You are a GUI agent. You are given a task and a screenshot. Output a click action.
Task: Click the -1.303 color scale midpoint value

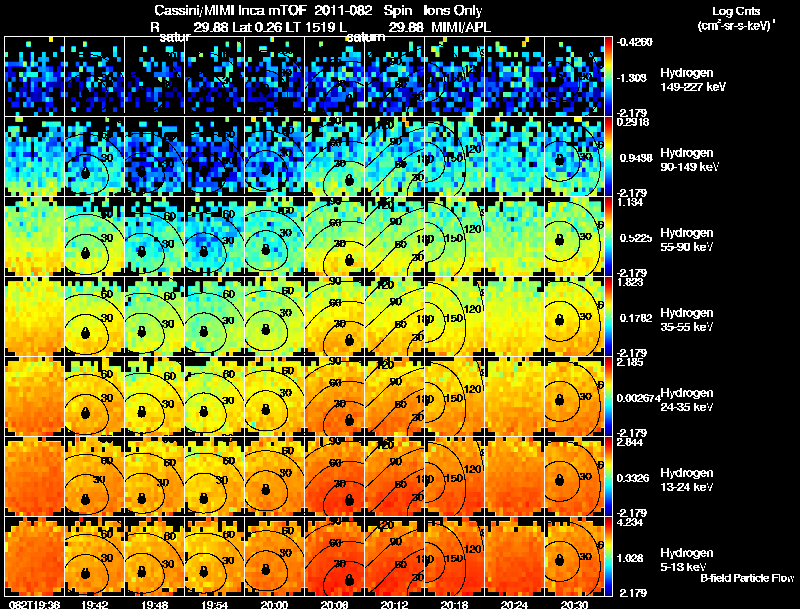click(x=632, y=78)
